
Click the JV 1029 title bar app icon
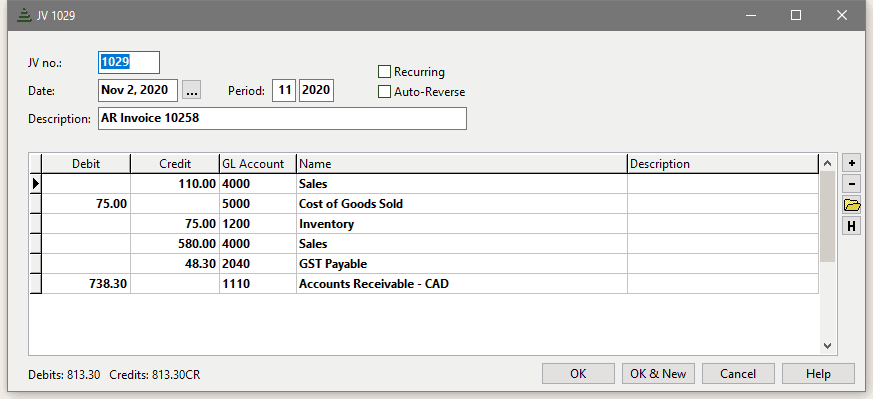(23, 16)
